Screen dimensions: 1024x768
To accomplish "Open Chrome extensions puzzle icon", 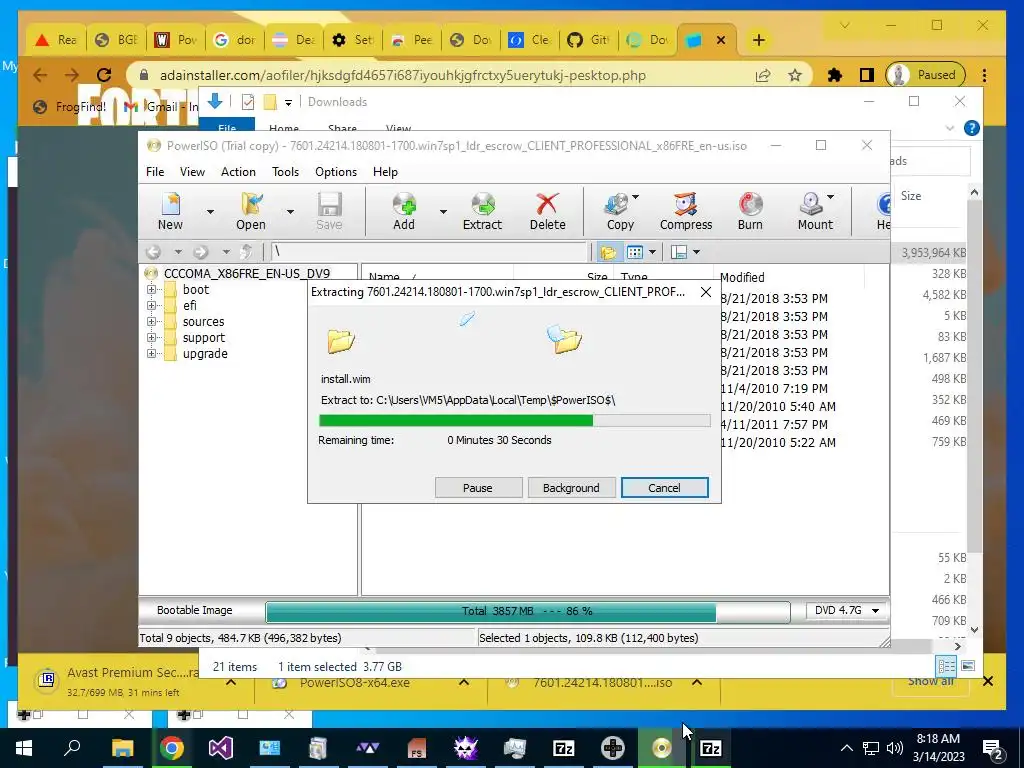I will (x=835, y=75).
